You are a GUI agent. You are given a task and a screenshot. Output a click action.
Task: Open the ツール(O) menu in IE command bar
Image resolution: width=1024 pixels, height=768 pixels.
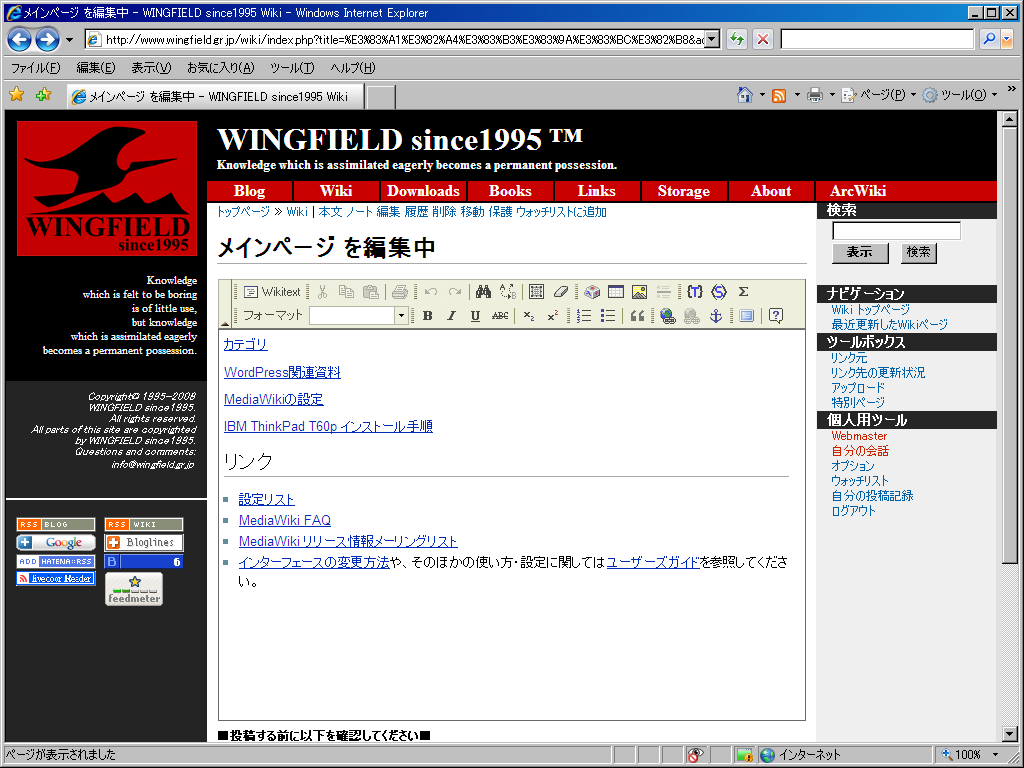point(959,95)
